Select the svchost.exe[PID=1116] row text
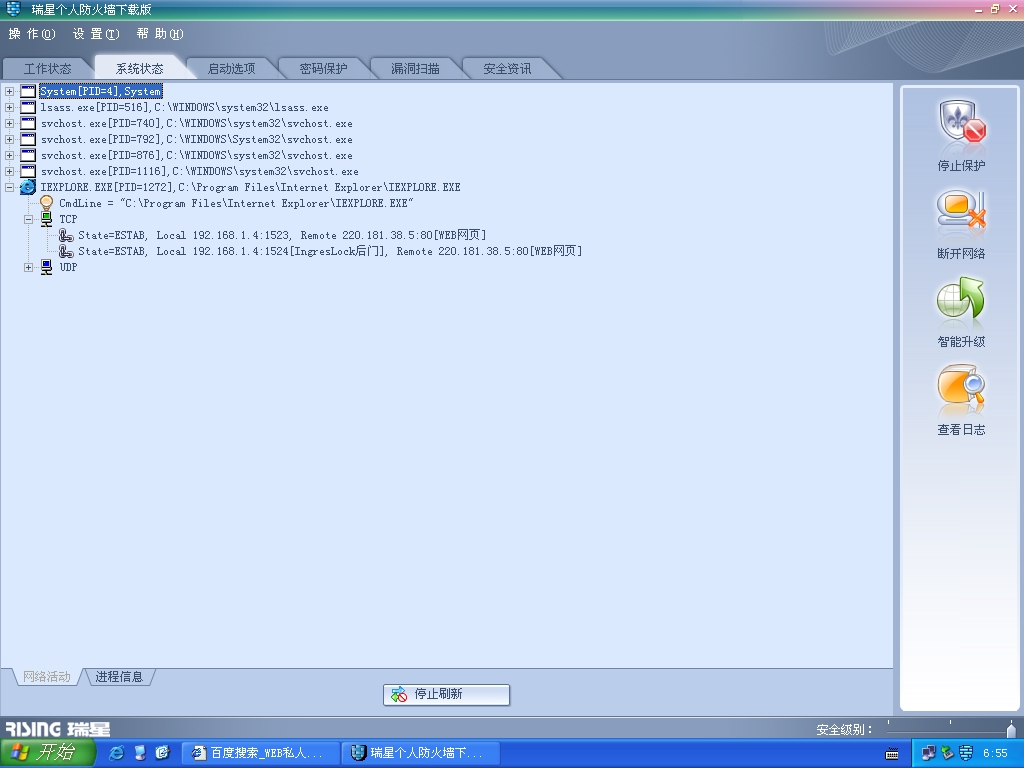Image resolution: width=1024 pixels, height=768 pixels. tap(199, 171)
